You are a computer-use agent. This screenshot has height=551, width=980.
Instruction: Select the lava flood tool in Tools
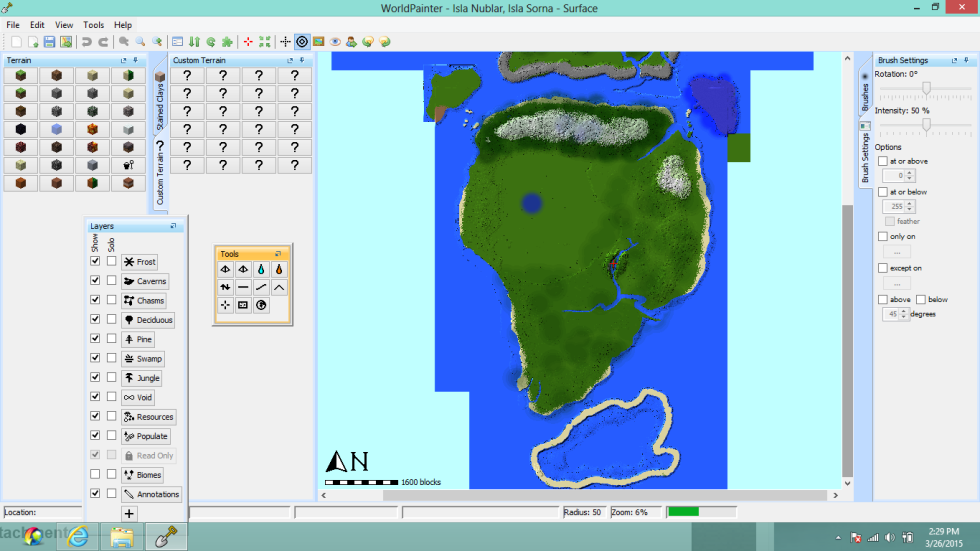click(278, 269)
